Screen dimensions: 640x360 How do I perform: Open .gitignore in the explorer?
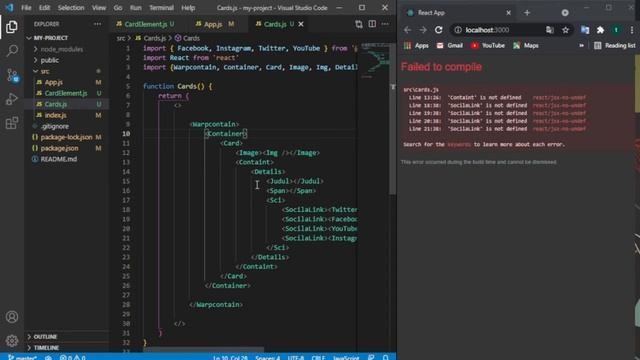pos(55,126)
